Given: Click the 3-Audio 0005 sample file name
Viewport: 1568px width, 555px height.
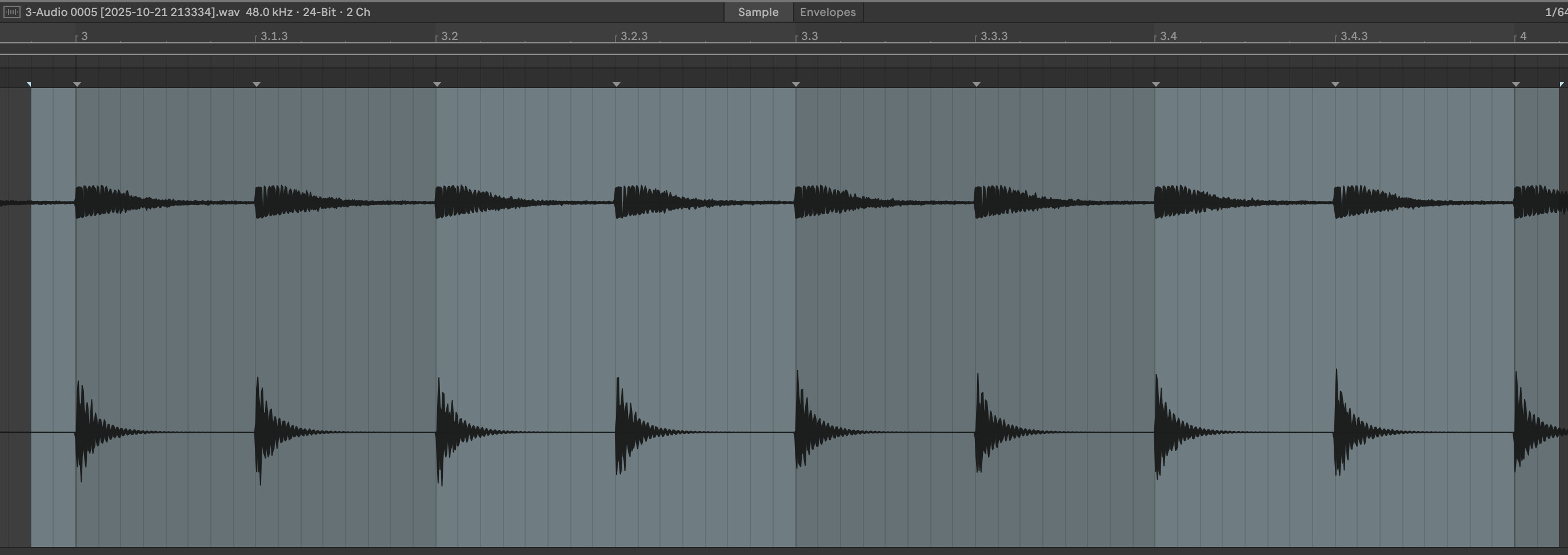Looking at the screenshot, I should tap(132, 12).
